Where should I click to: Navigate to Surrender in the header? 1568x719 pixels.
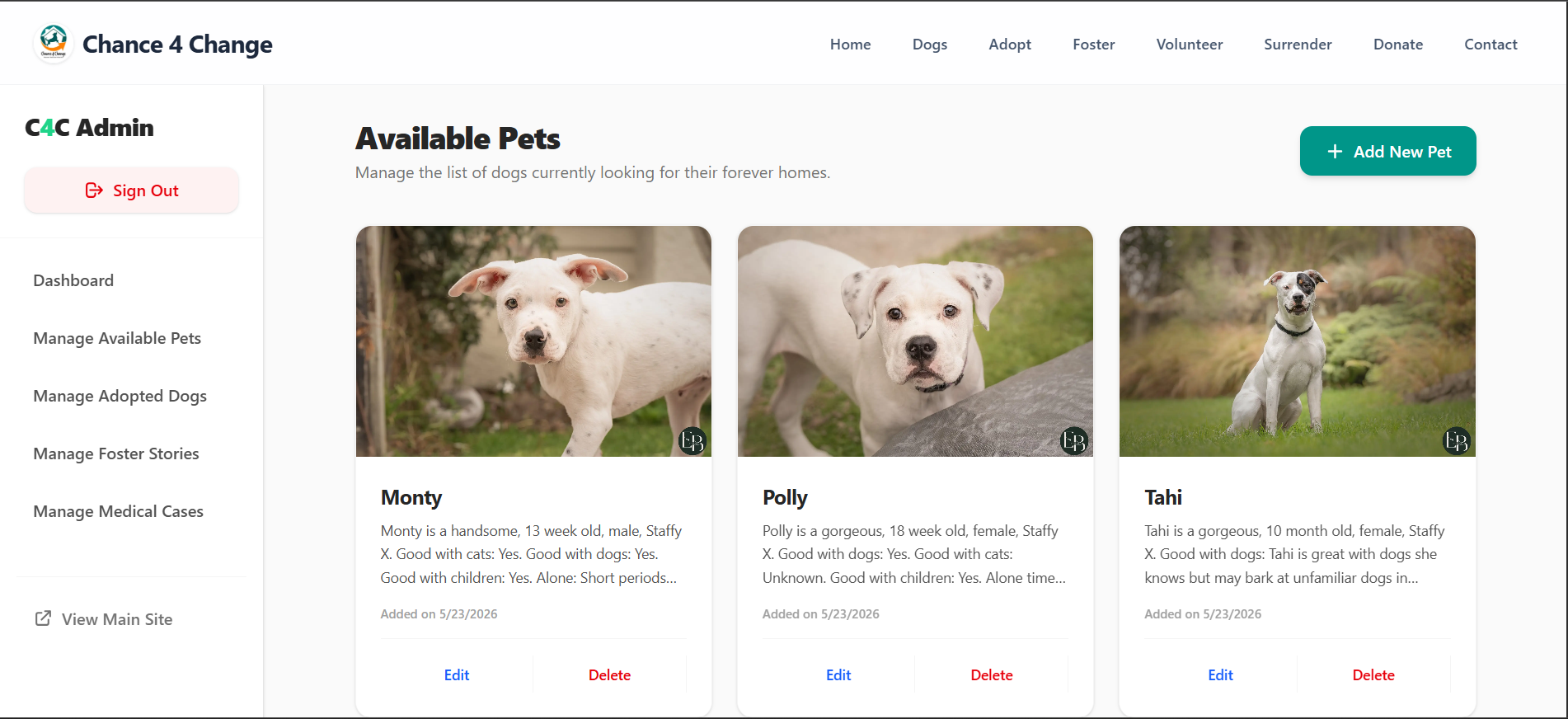pyautogui.click(x=1298, y=45)
